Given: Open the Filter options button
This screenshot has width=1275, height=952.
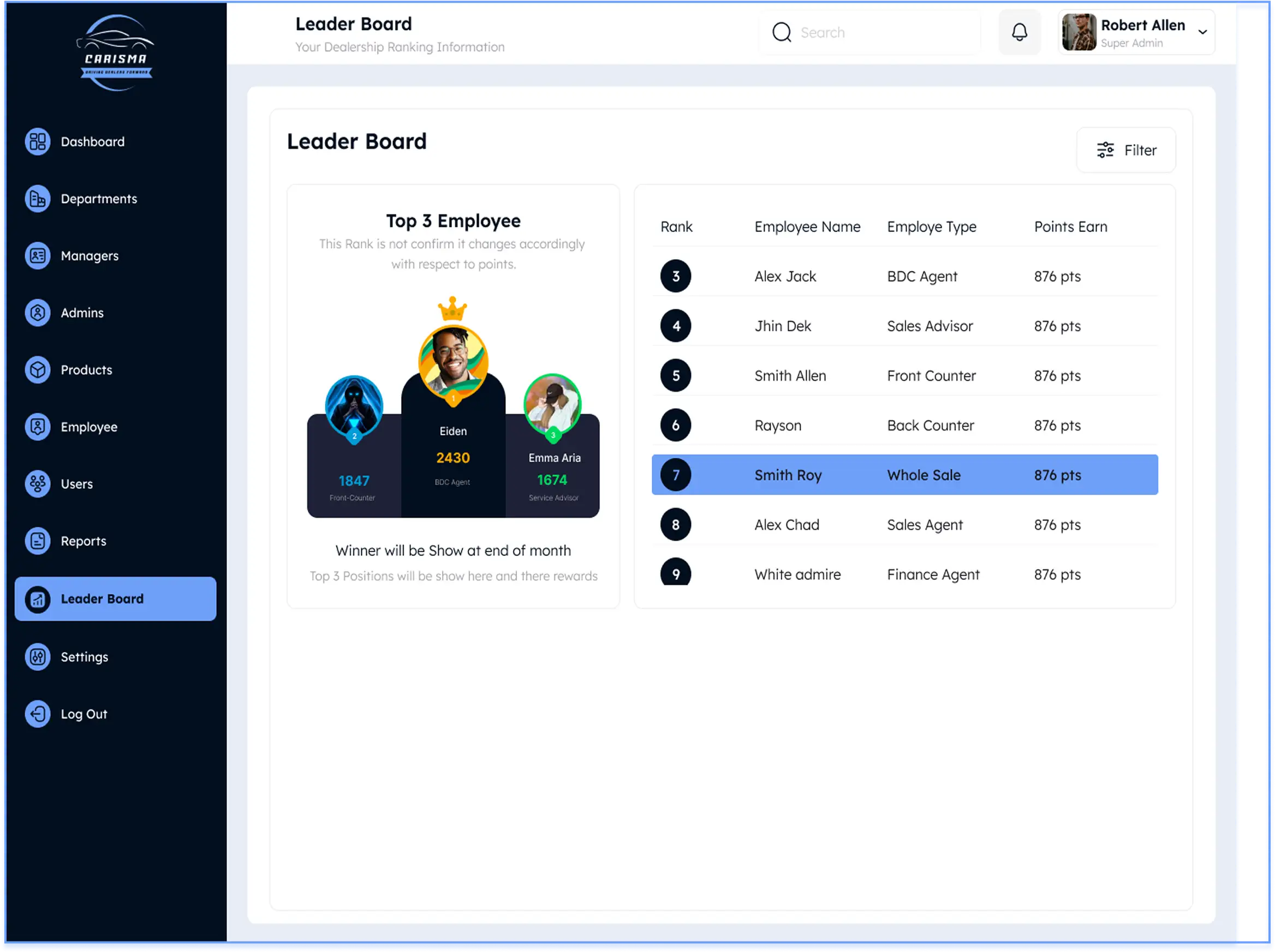Looking at the screenshot, I should point(1125,151).
